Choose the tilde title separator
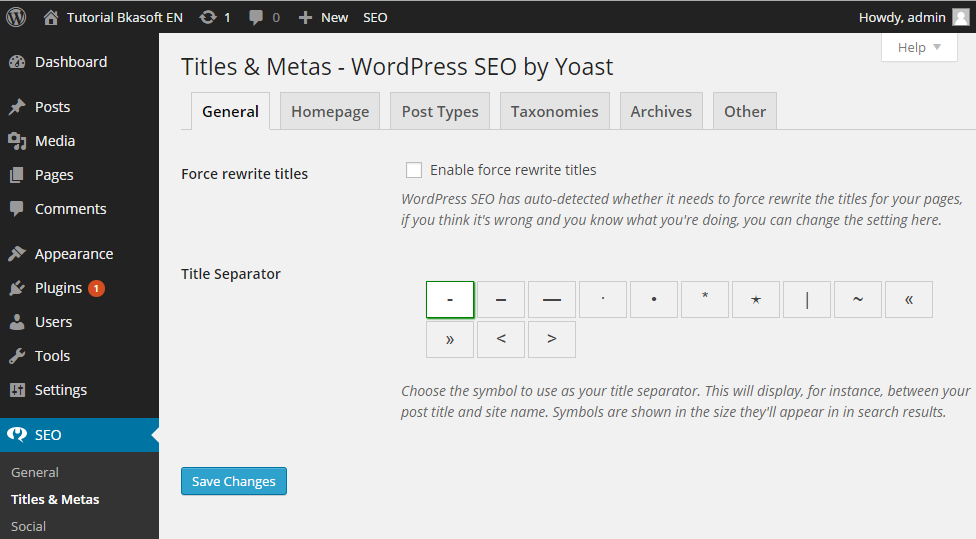 (x=858, y=299)
